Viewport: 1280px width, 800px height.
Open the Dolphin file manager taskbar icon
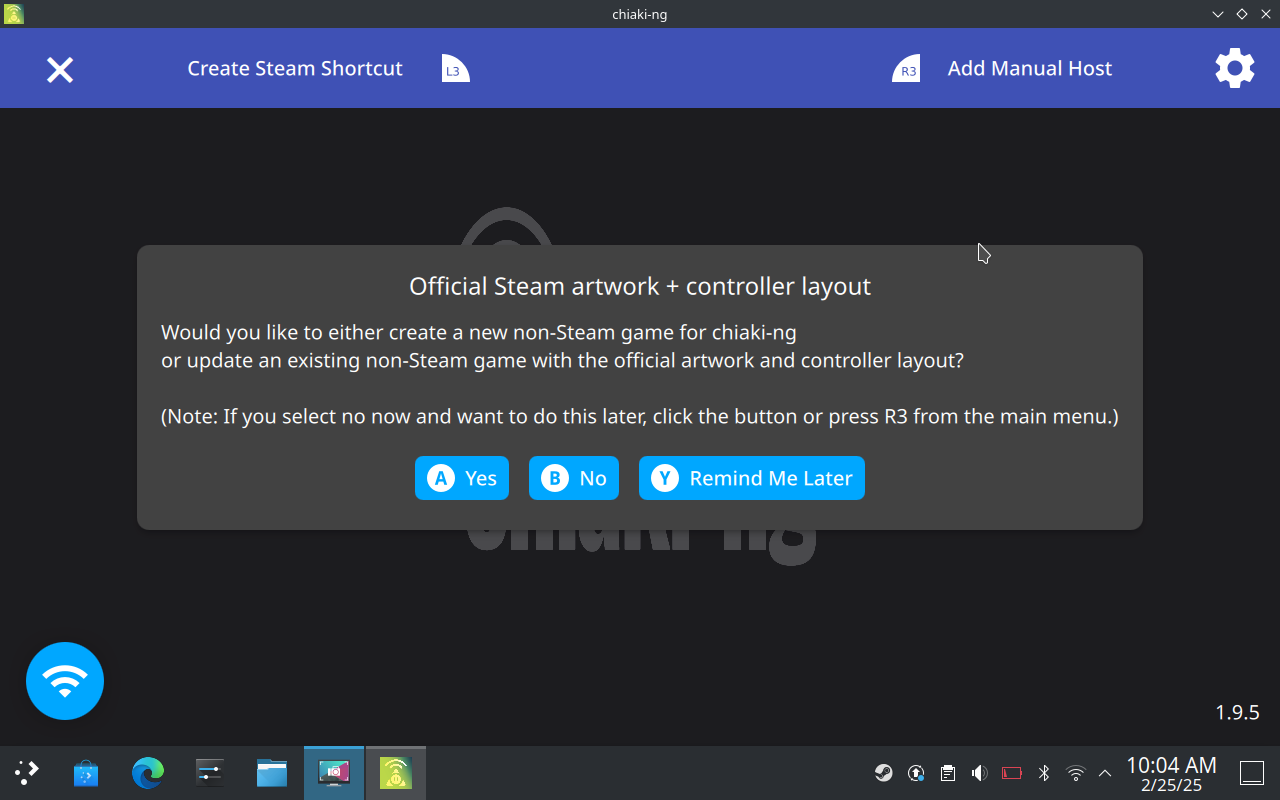tap(271, 772)
